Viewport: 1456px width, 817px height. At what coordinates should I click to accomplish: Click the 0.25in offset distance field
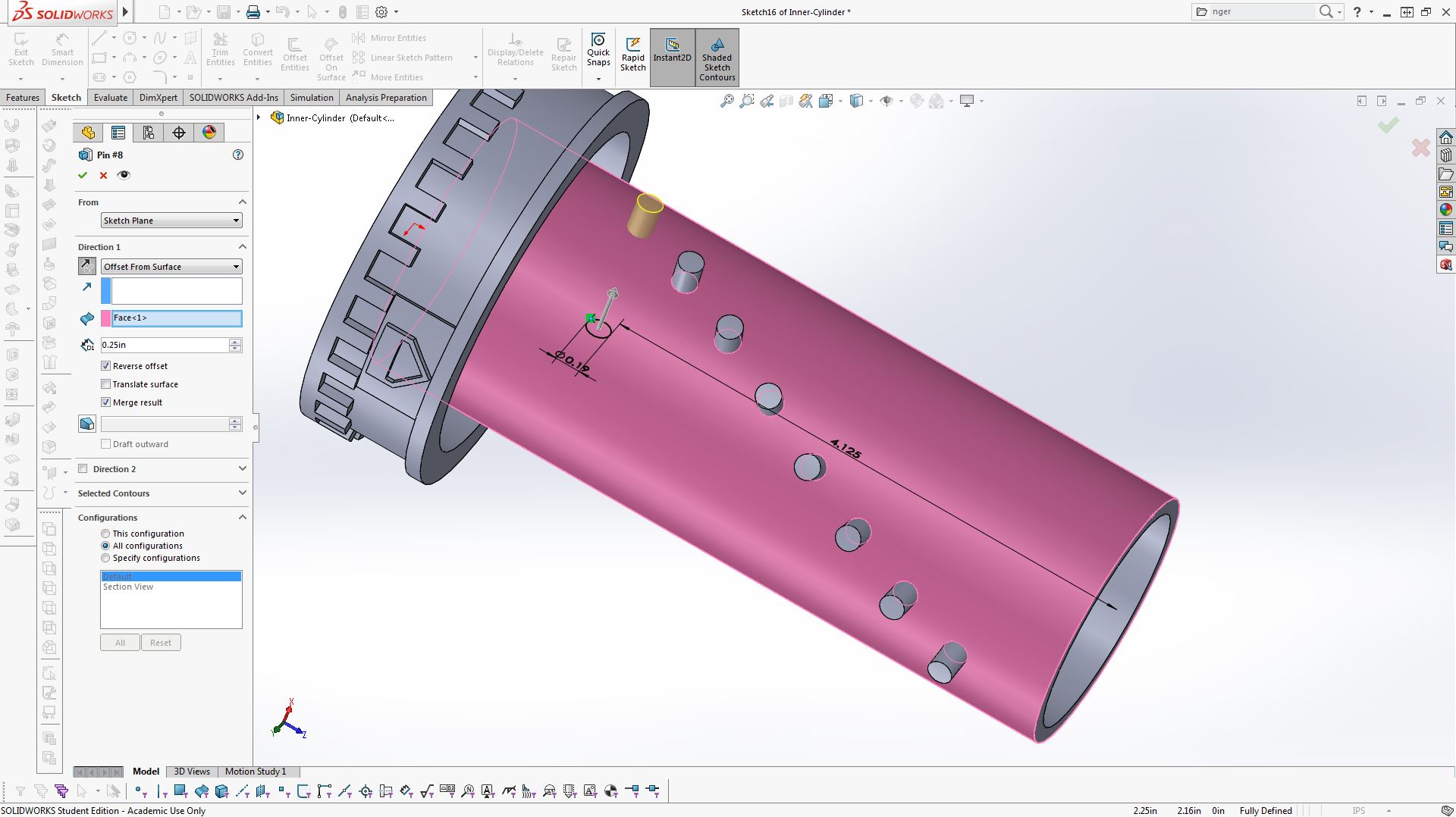coord(165,345)
